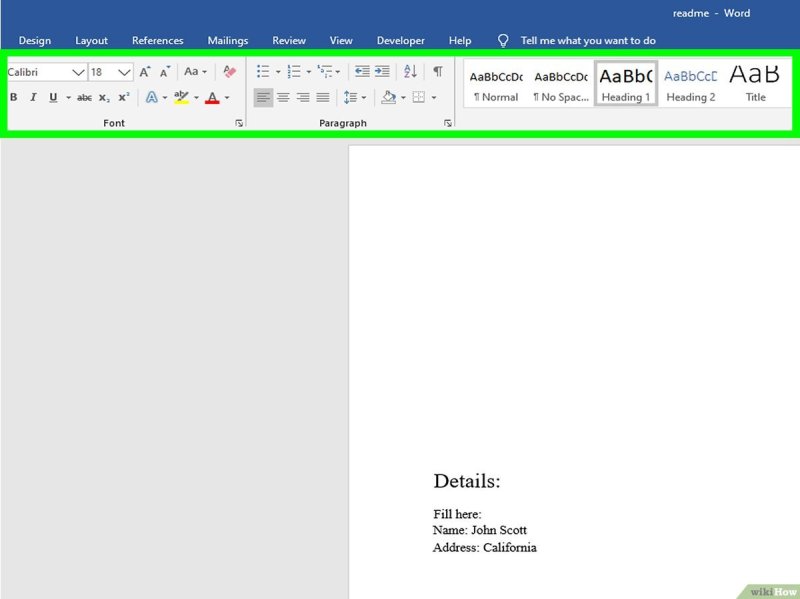Expand shading color dropdown arrow
Viewport: 800px width, 599px height.
[x=403, y=97]
